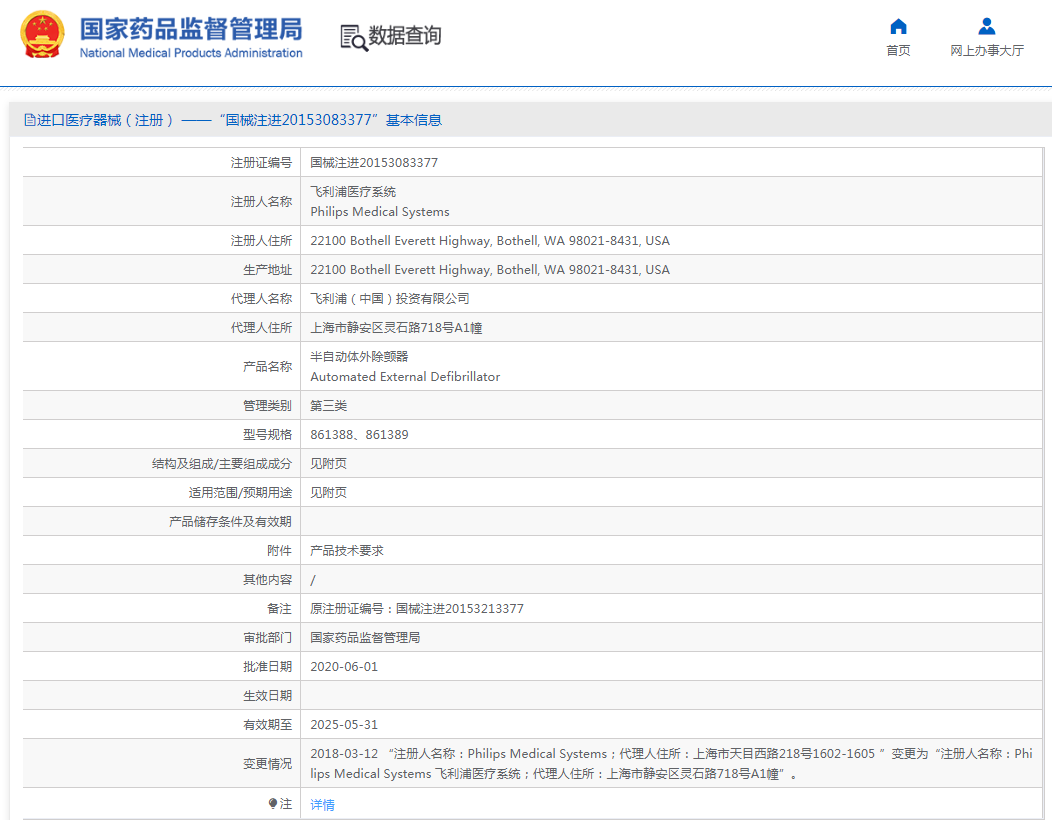
Task: Click the 网上办事大厅 user icon
Action: coord(986,27)
